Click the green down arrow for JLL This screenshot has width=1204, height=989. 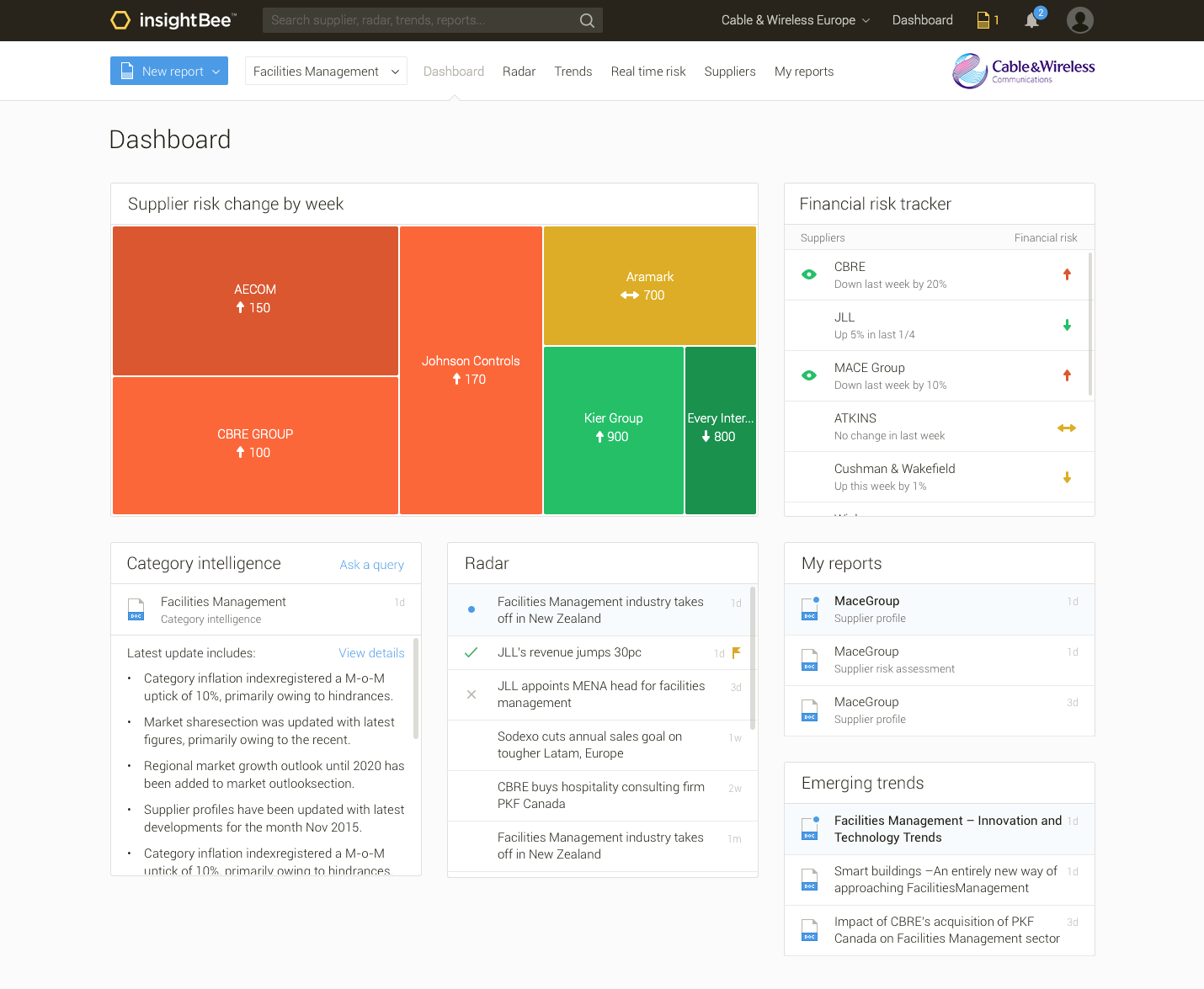[x=1067, y=325]
